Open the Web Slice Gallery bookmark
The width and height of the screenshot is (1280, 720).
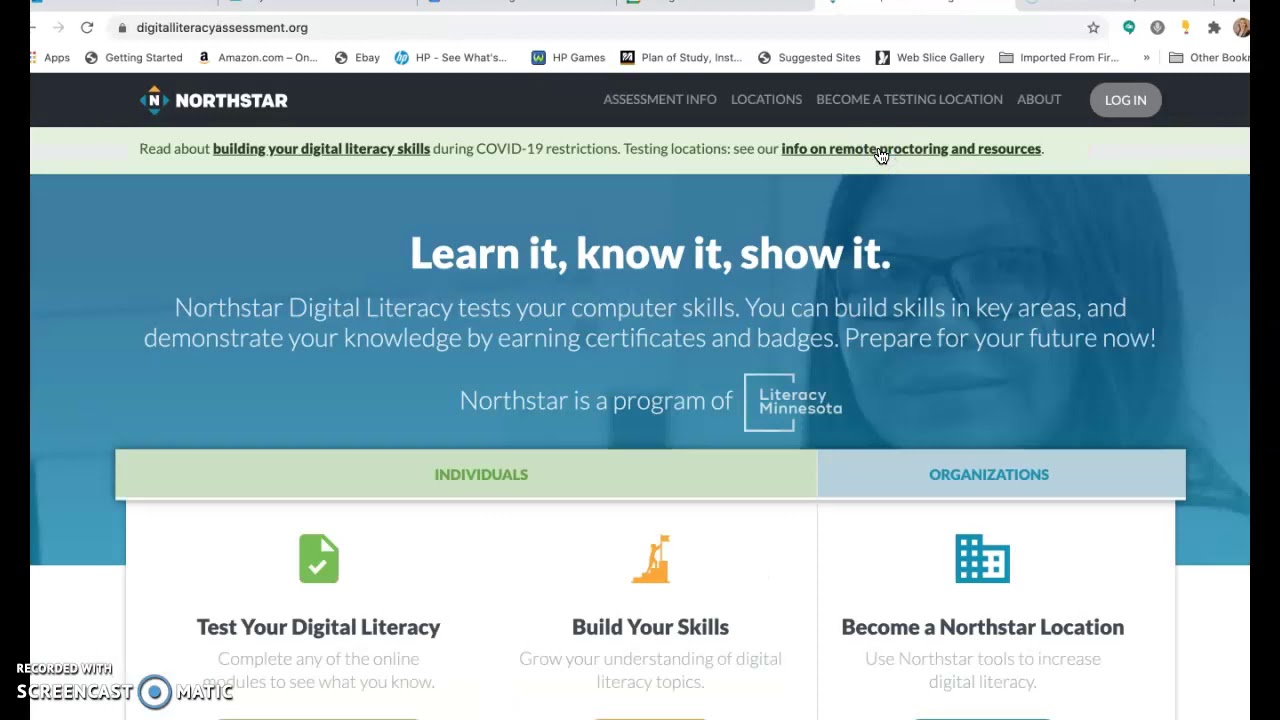point(930,58)
